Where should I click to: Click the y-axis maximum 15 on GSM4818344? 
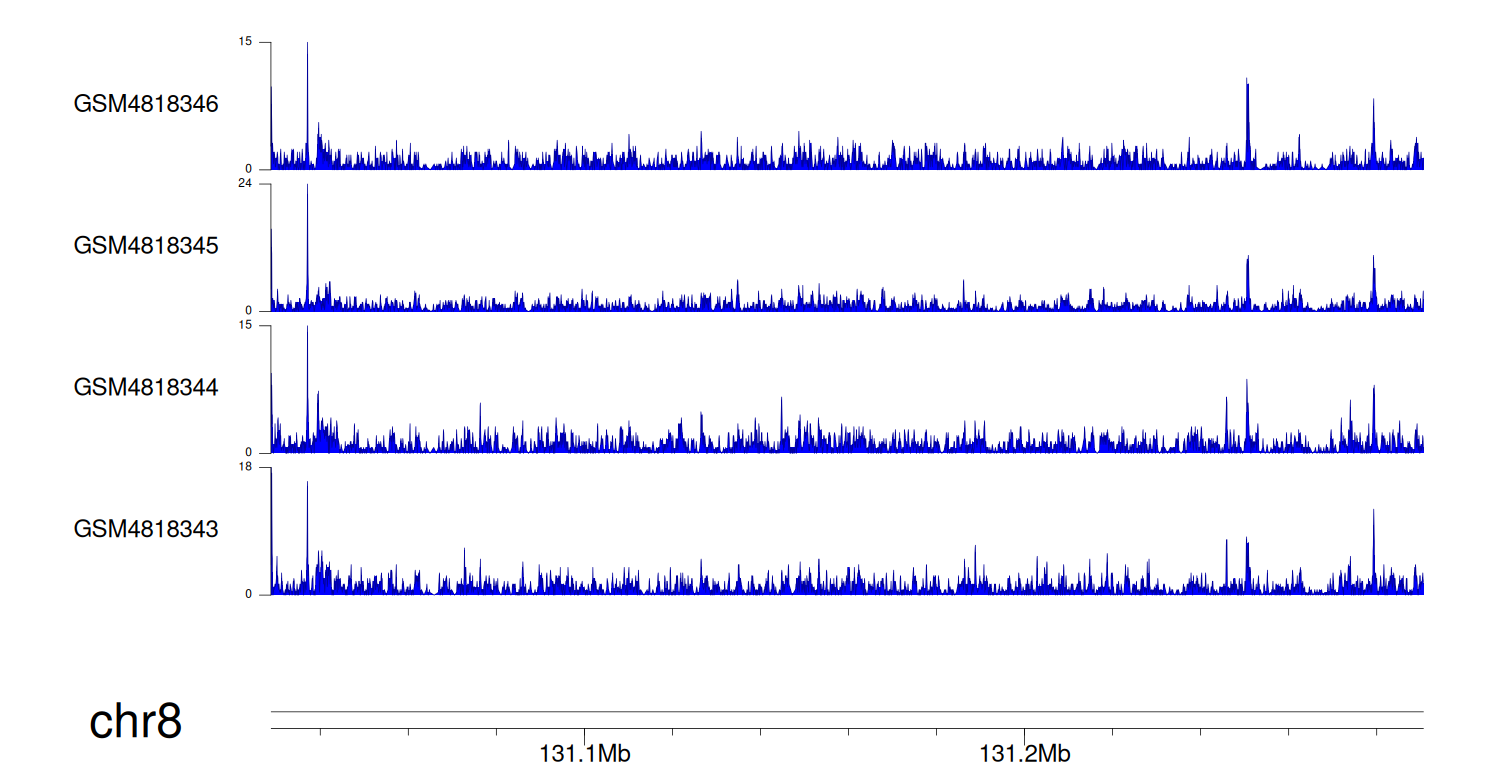[x=245, y=326]
